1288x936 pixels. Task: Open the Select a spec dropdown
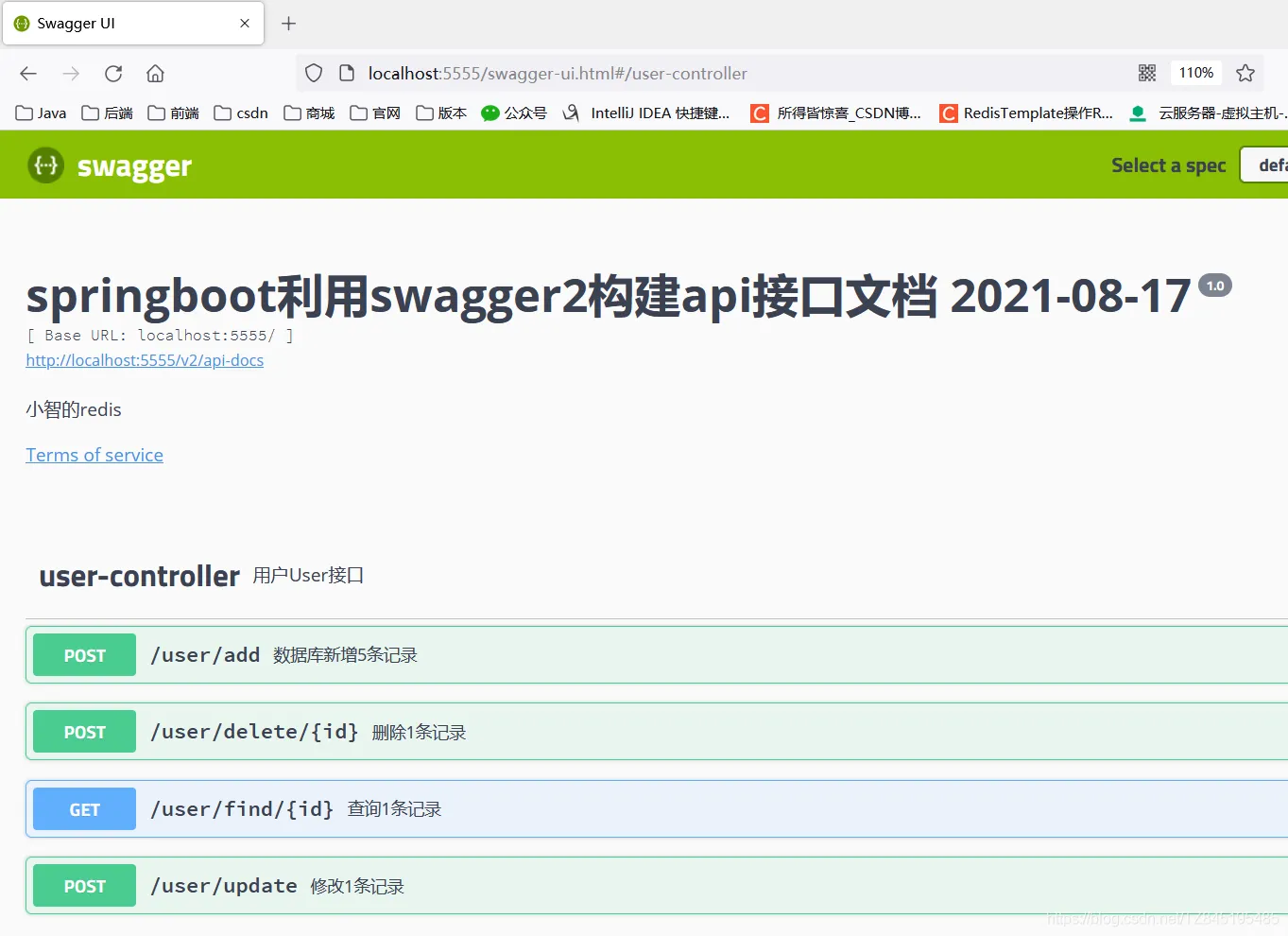coord(1263,165)
